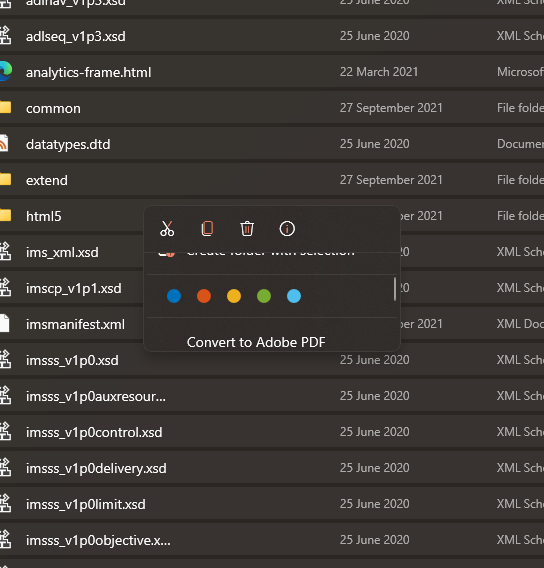The width and height of the screenshot is (544, 568).
Task: Click the imsss_v1p0limit.xsd file icon
Action: 5,503
